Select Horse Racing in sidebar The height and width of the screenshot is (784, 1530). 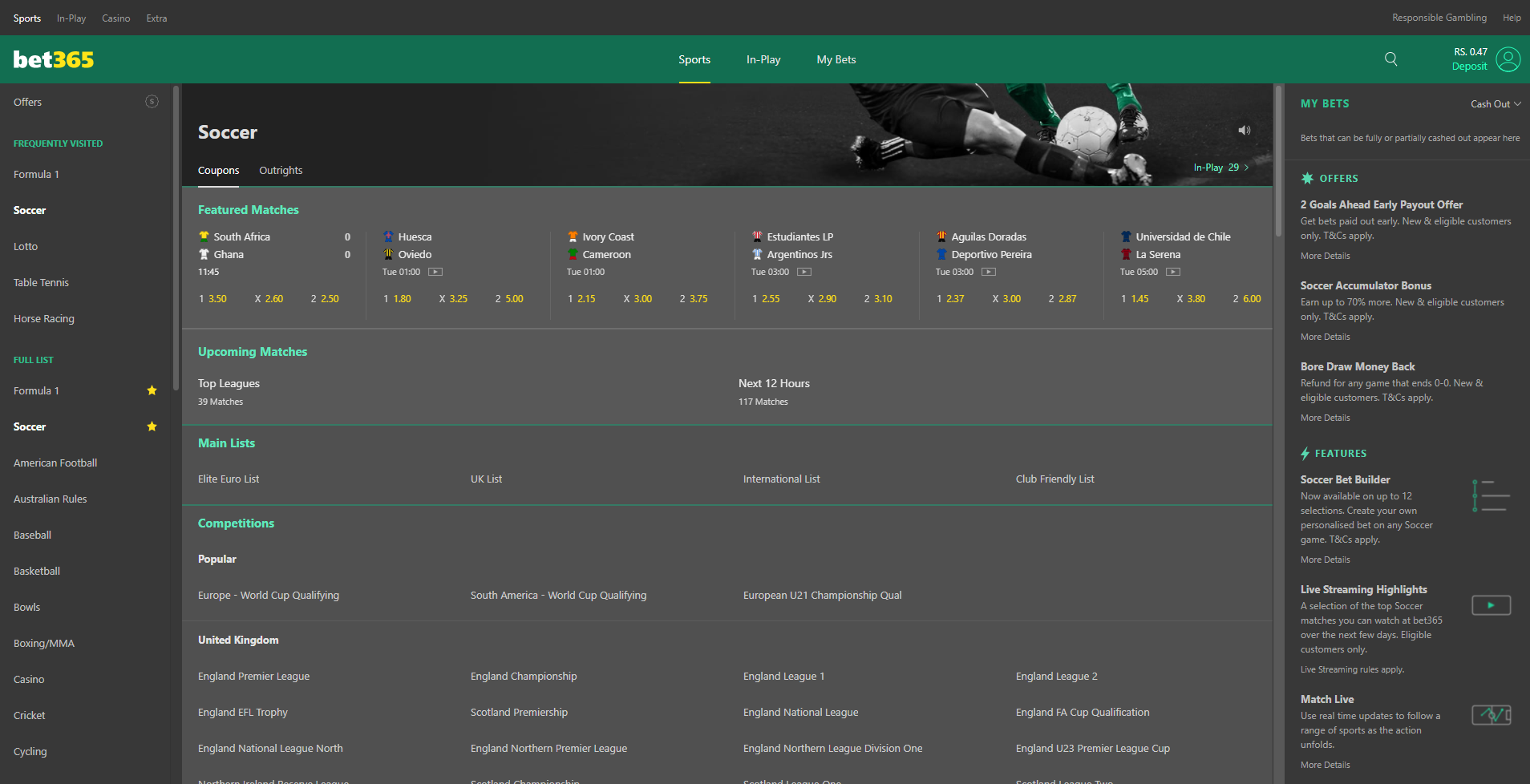pyautogui.click(x=44, y=318)
